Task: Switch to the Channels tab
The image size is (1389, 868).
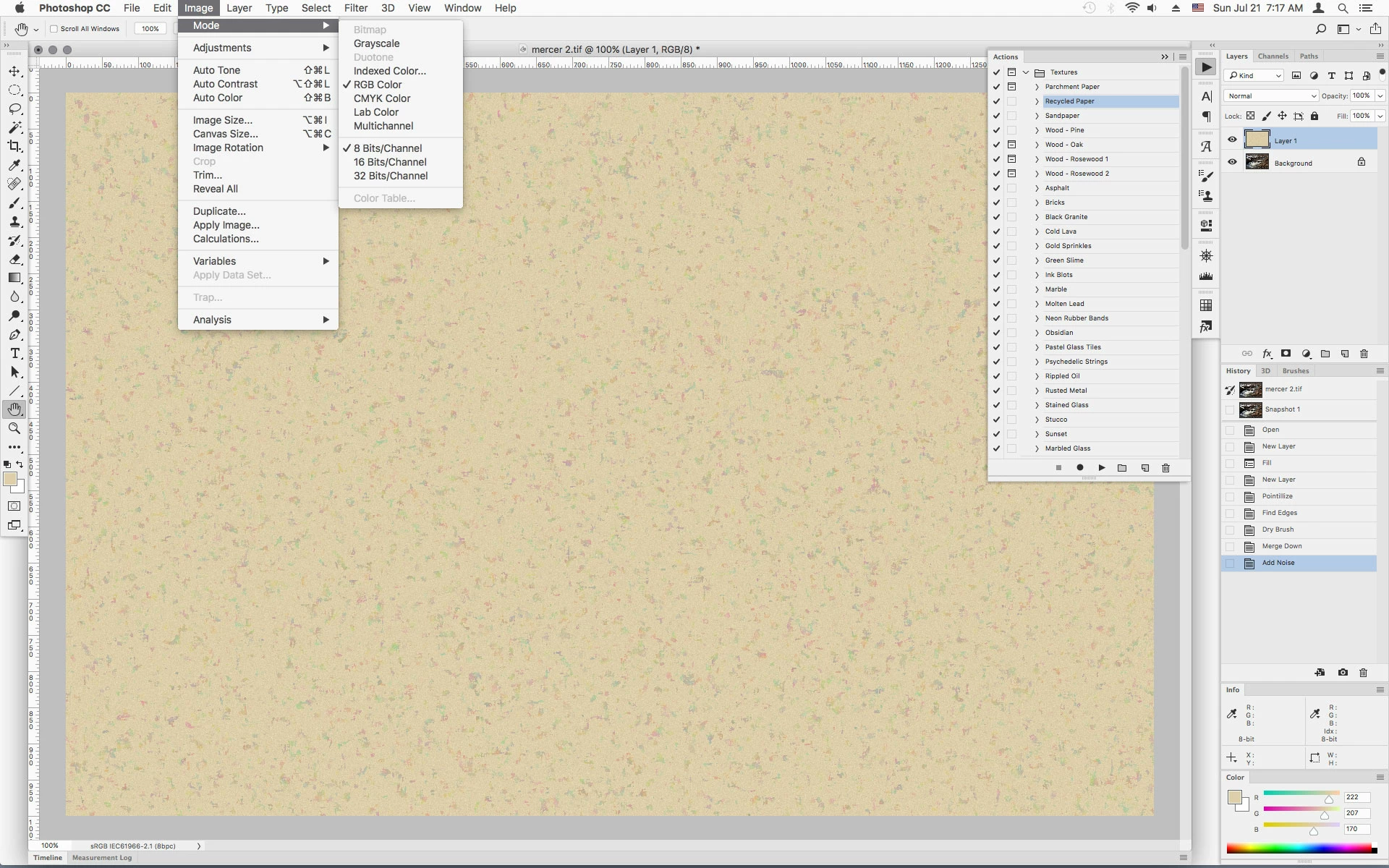Action: coord(1273,56)
